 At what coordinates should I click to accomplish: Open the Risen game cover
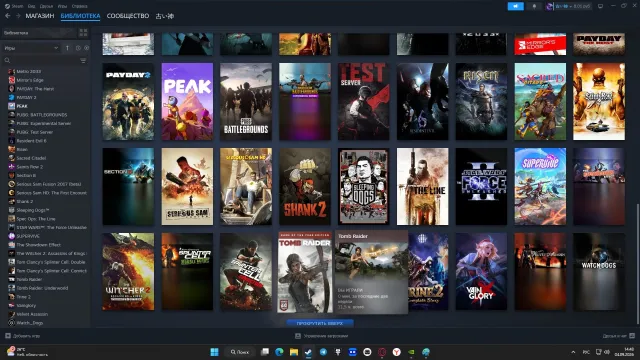point(481,101)
